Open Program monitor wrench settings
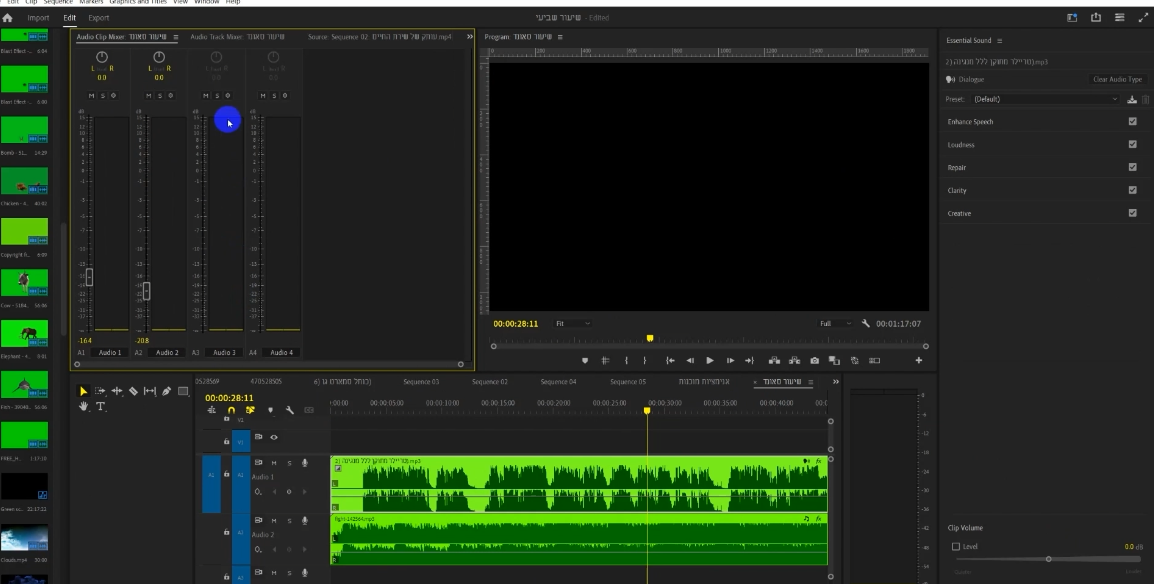 [x=866, y=324]
